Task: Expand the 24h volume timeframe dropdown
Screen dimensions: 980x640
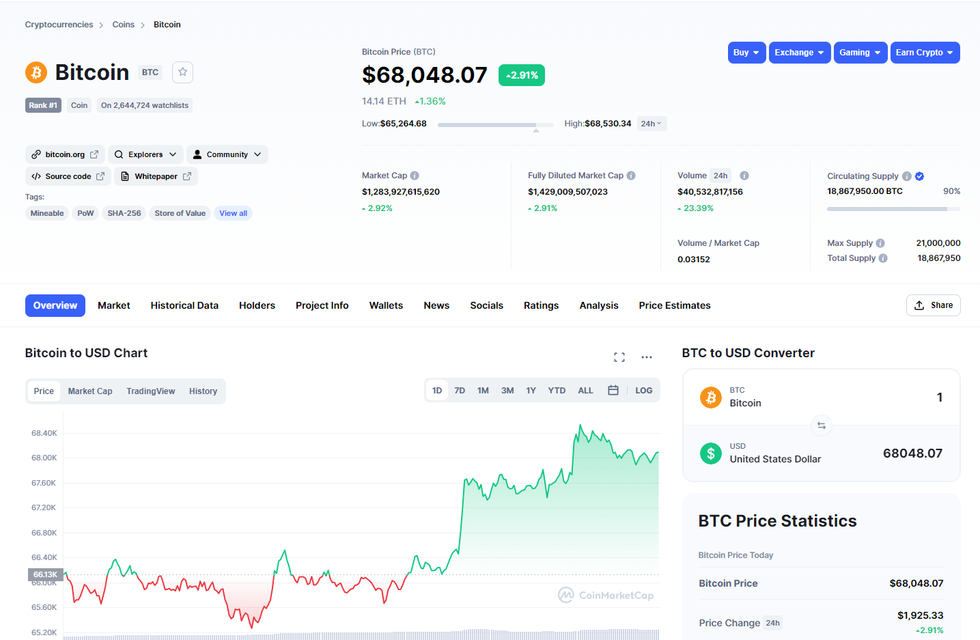Action: [x=651, y=122]
